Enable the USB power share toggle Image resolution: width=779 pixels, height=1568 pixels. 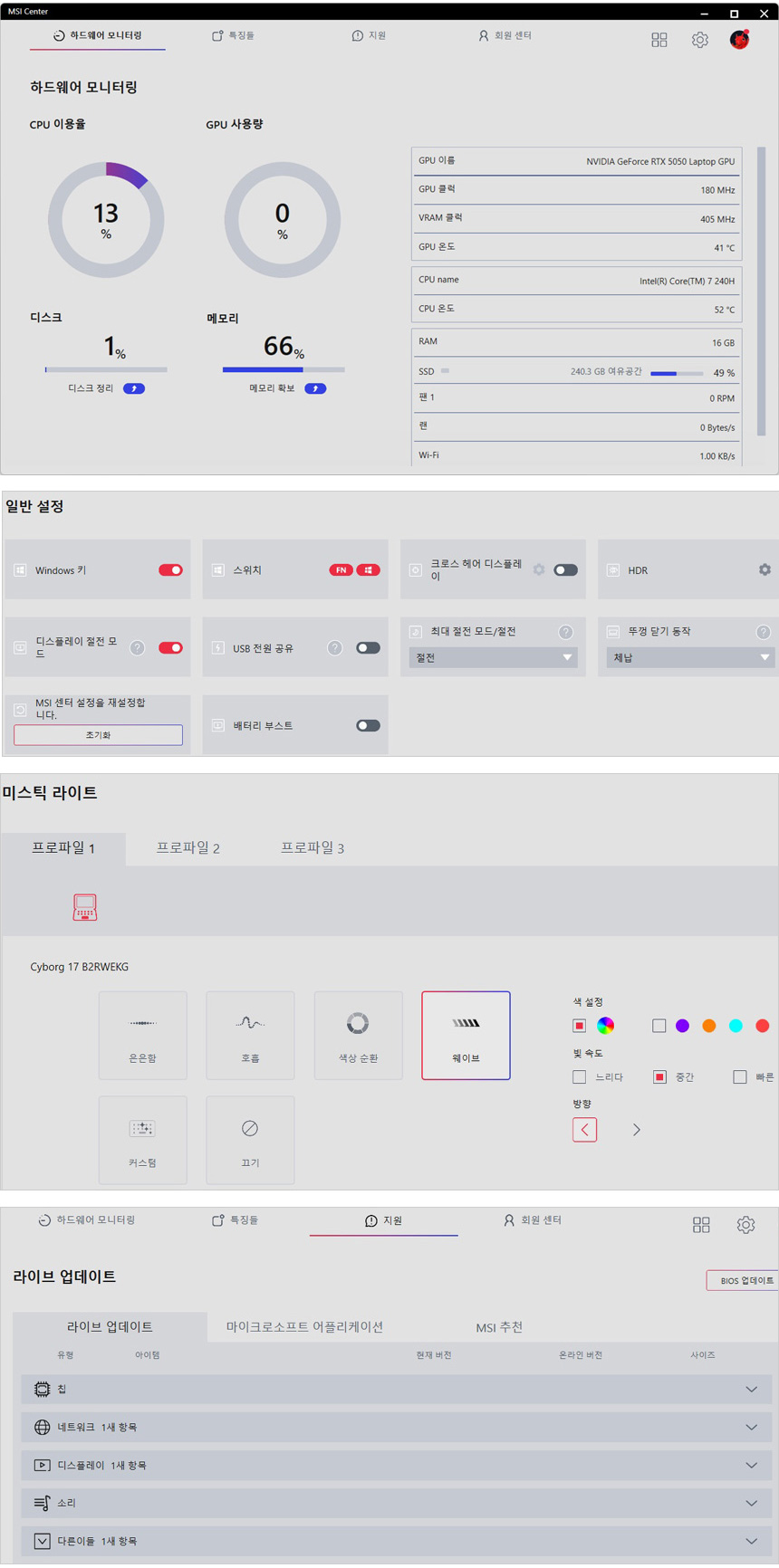pyautogui.click(x=368, y=648)
